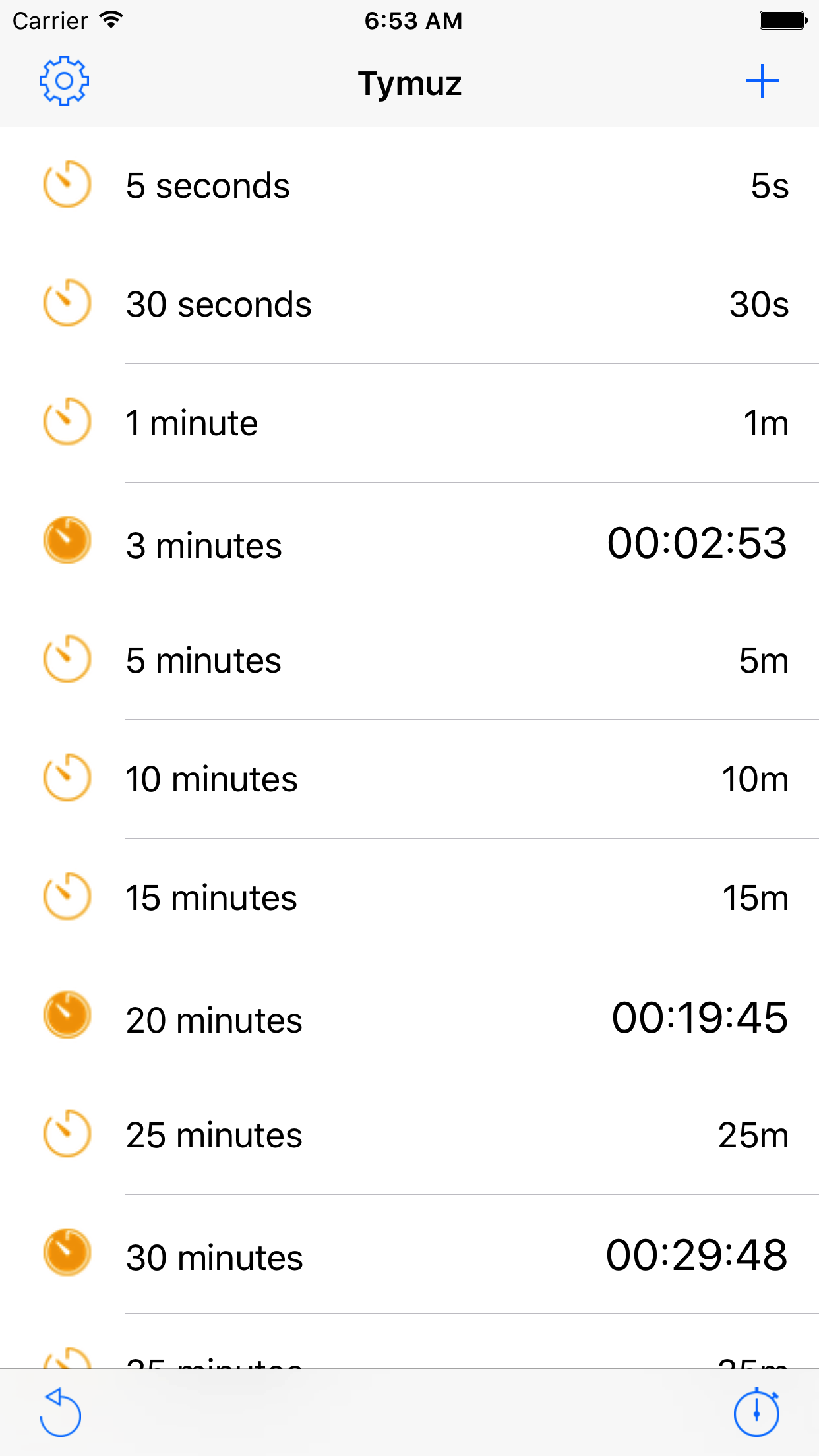The height and width of the screenshot is (1456, 819).
Task: Add a new timer with plus icon
Action: pyautogui.click(x=762, y=81)
